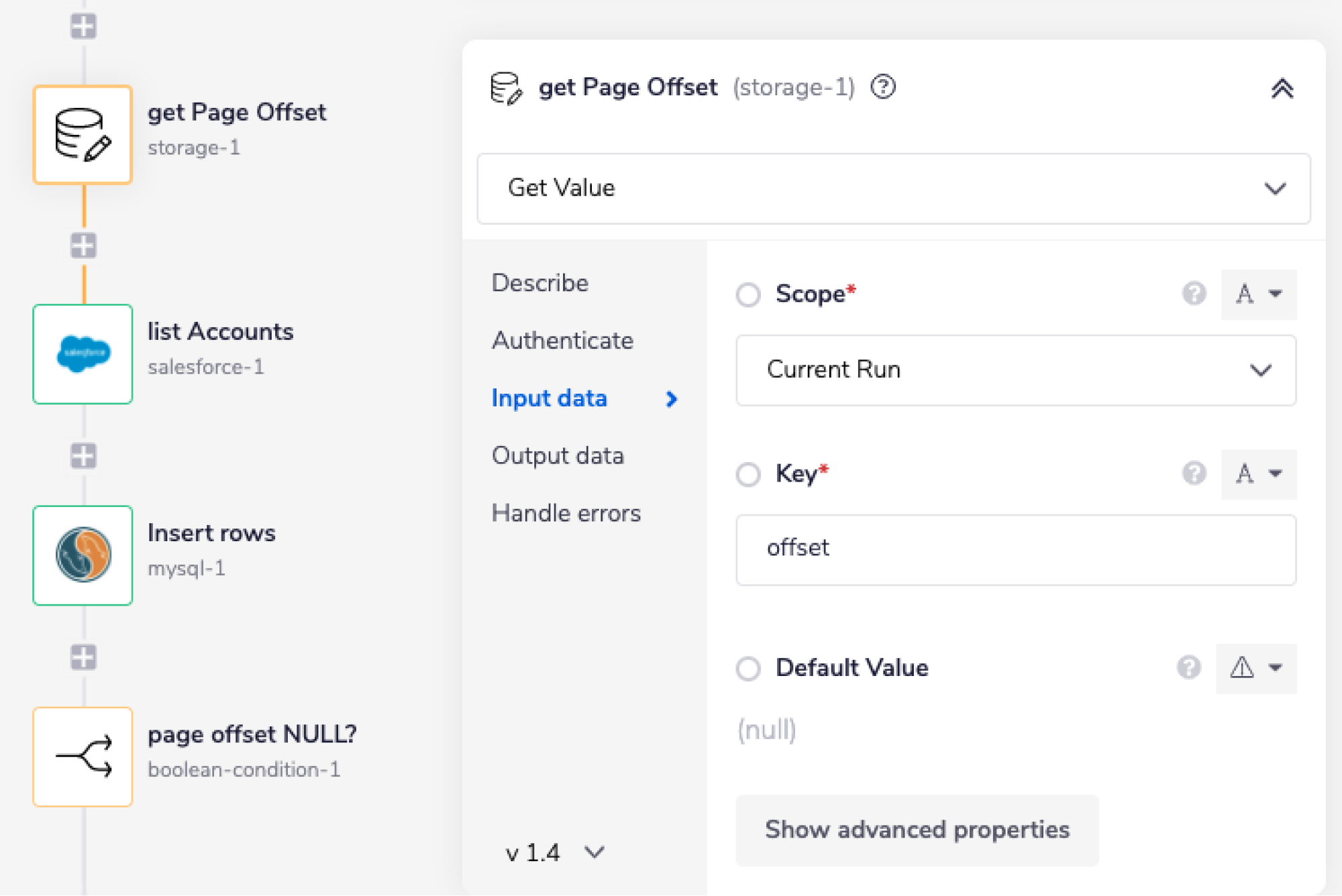Expand the Current Run scope dropdown

(x=1015, y=370)
